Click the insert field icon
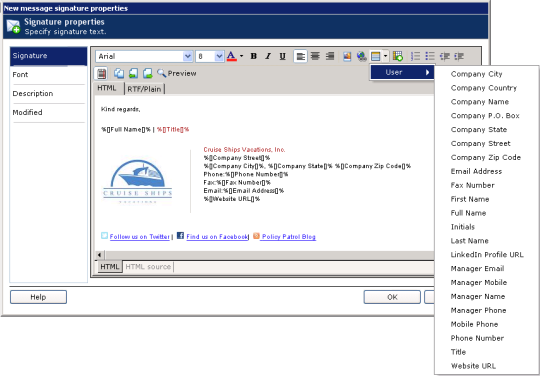Screen dimensions: 540x376 (x=375, y=56)
